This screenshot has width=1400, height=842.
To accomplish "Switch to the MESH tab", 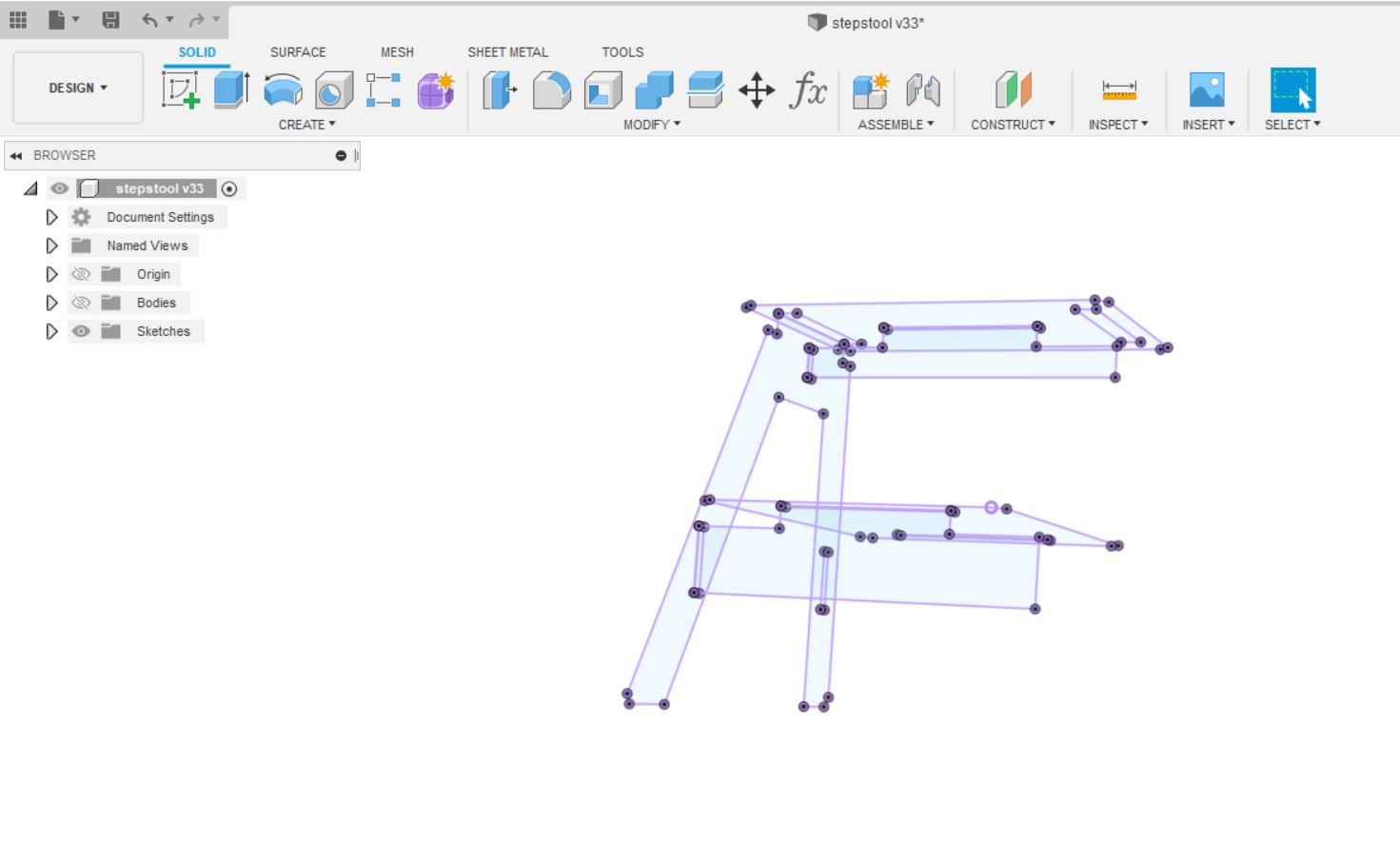I will [397, 52].
